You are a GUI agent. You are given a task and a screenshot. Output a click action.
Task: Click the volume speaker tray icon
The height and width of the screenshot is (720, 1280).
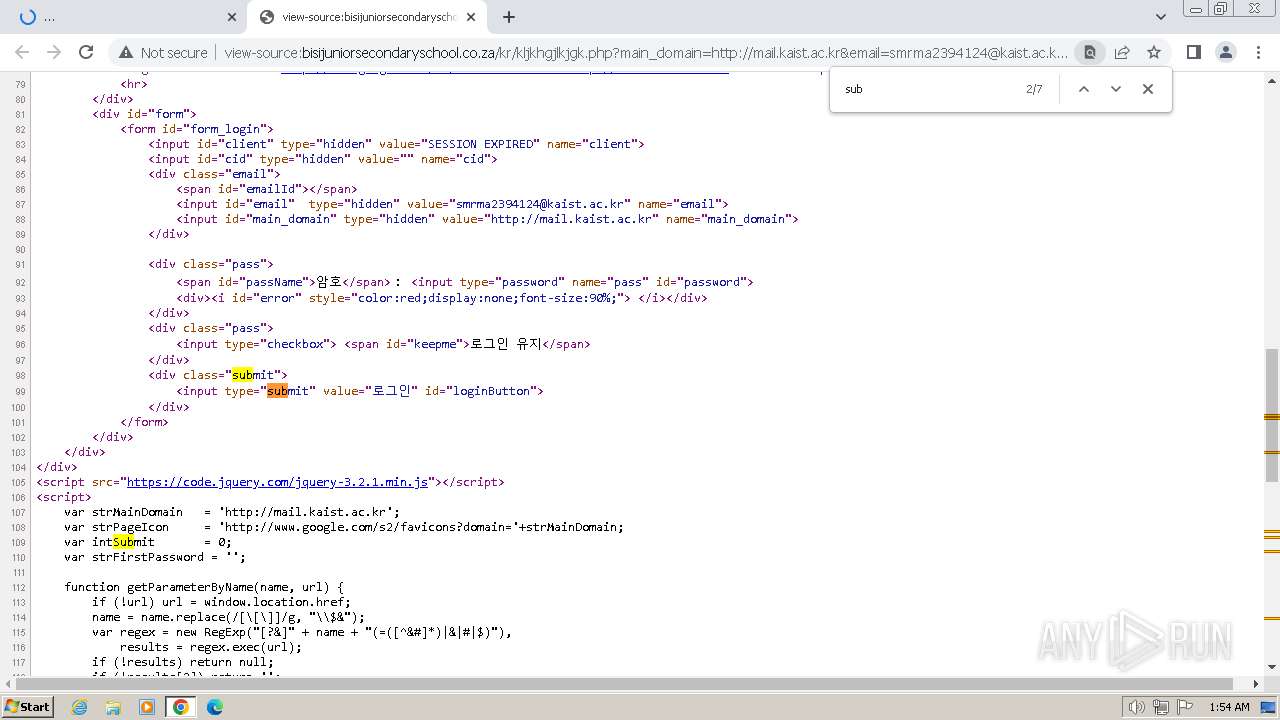click(1136, 707)
